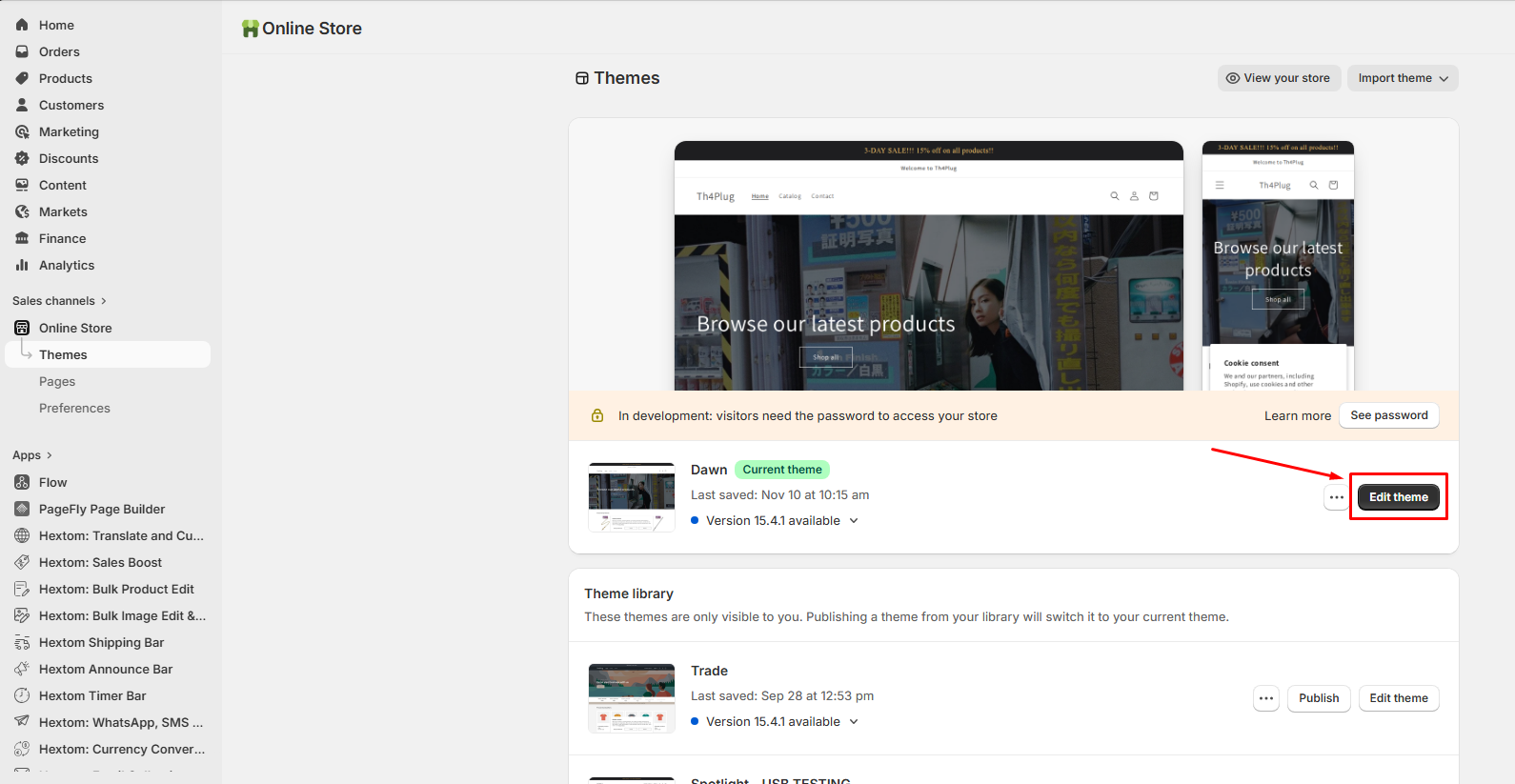Click the PageFly Page Builder icon
This screenshot has width=1515, height=784.
22,509
